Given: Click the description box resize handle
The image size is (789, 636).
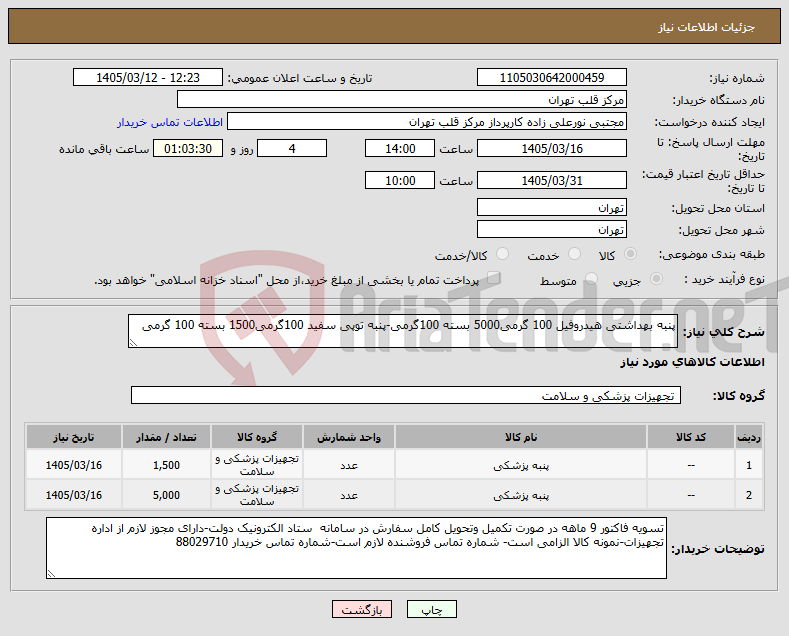Looking at the screenshot, I should click(x=133, y=343).
